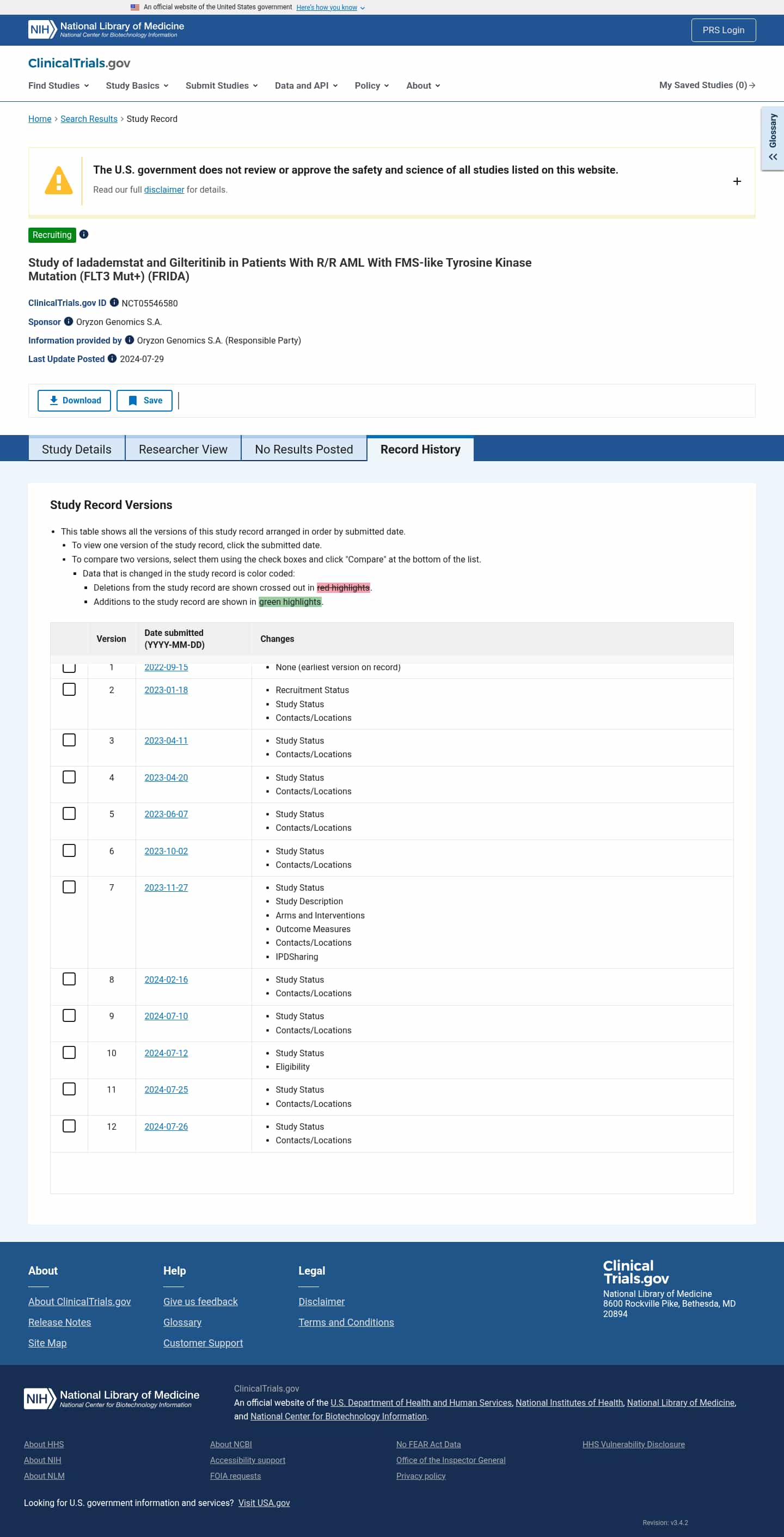The height and width of the screenshot is (1537, 784).
Task: Click the PRS Login button
Action: pyautogui.click(x=722, y=30)
